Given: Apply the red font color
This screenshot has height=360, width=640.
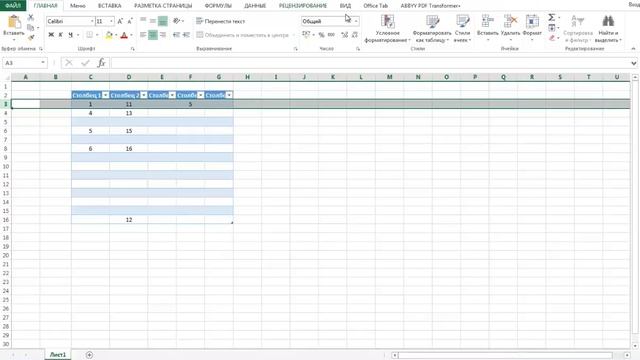Looking at the screenshot, I should click(124, 35).
